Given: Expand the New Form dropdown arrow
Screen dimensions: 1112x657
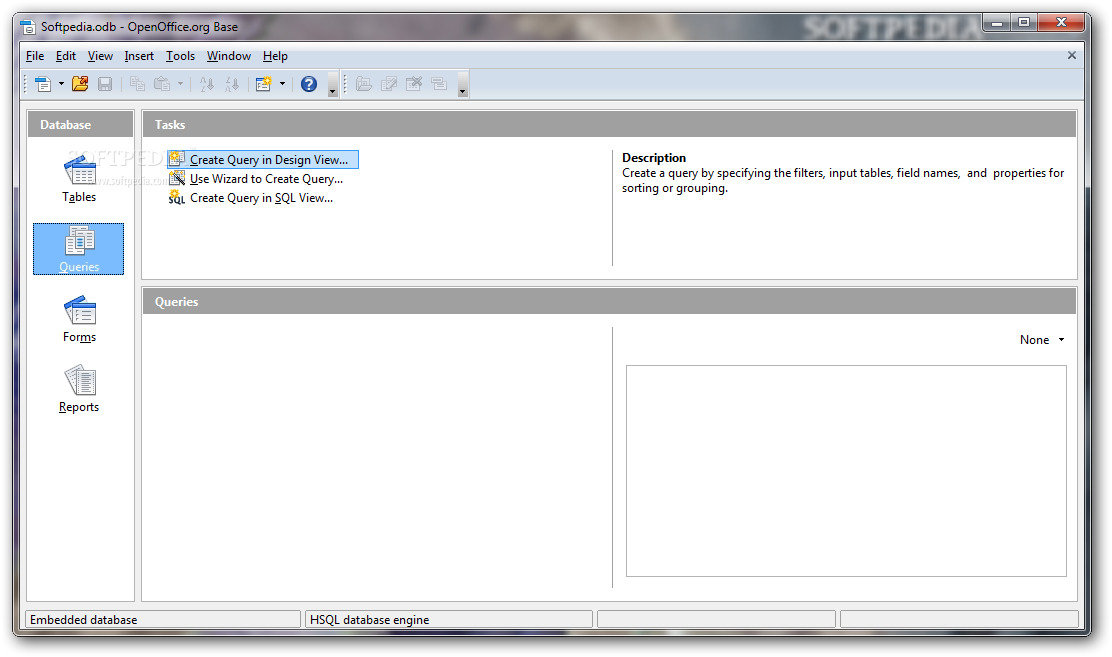Looking at the screenshot, I should click(282, 84).
